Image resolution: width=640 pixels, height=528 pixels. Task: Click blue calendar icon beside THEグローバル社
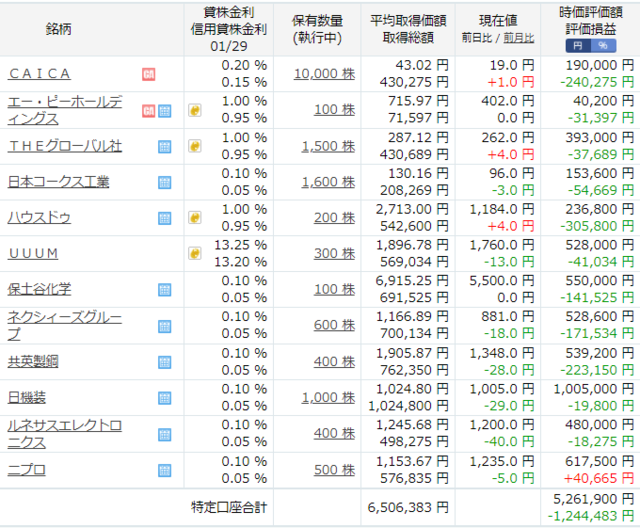click(x=164, y=147)
